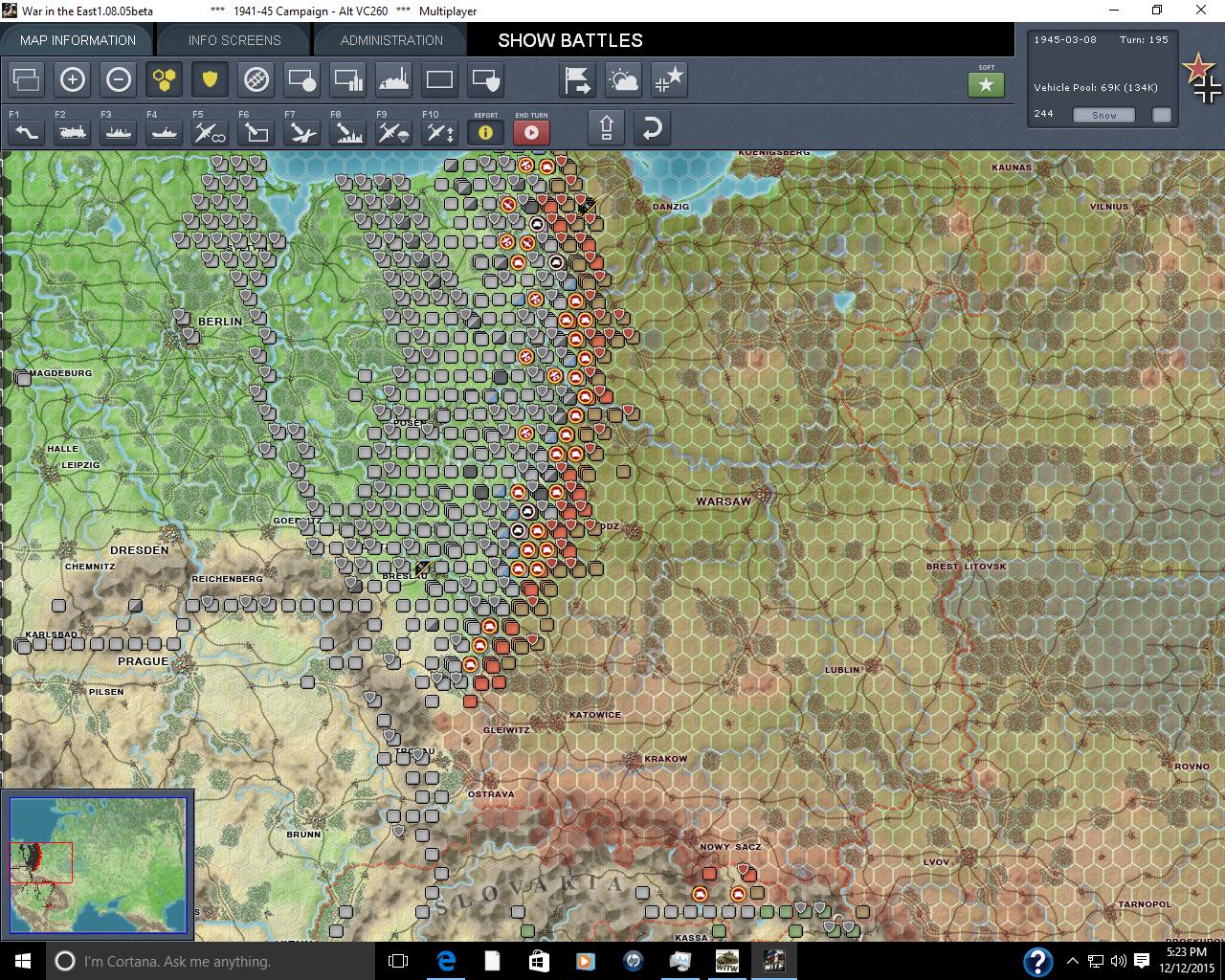Viewport: 1225px width, 980px height.
Task: Click the Vilnius city label on map
Action: (1109, 207)
